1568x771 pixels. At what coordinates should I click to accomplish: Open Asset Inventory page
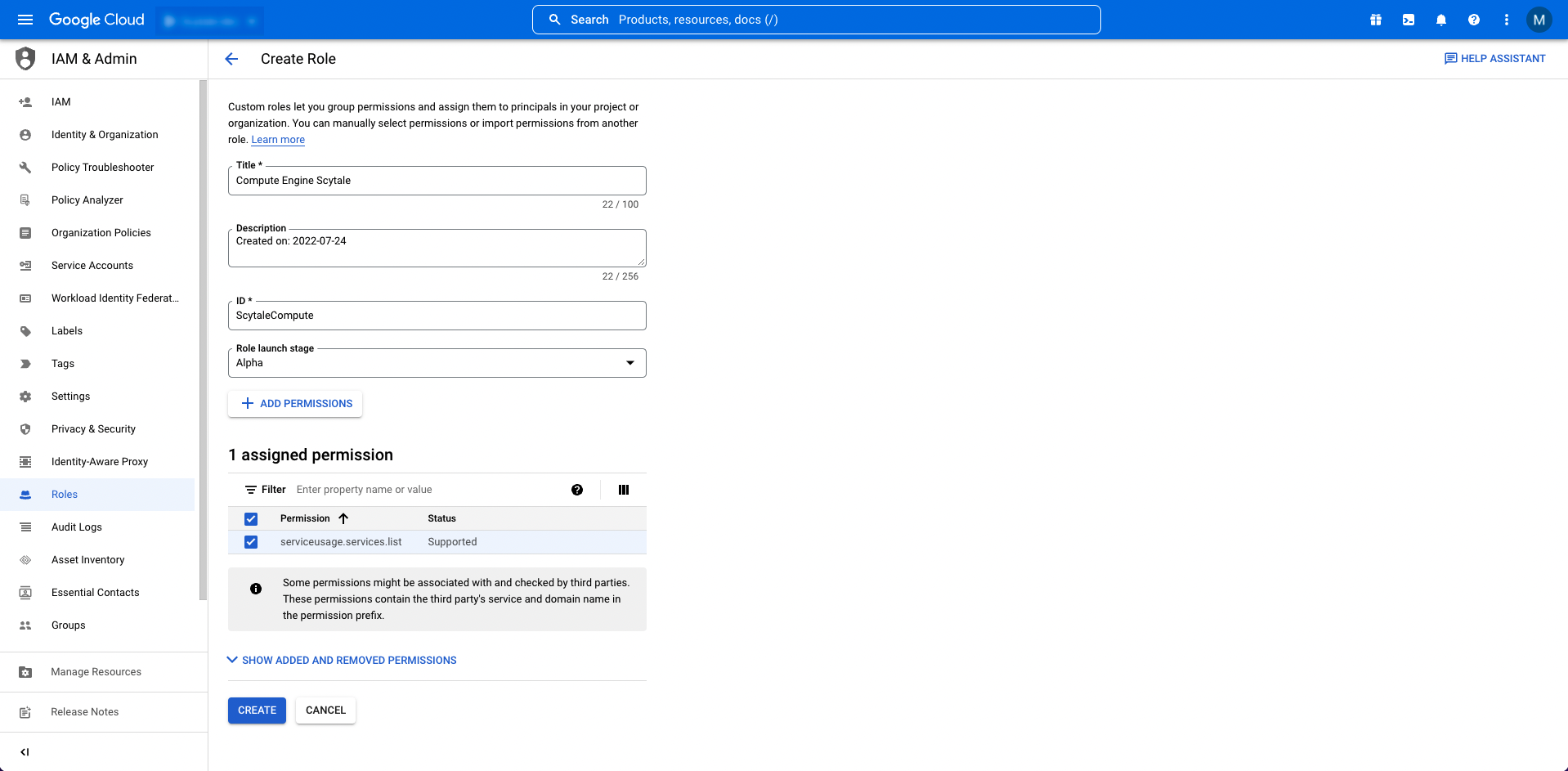pos(88,560)
